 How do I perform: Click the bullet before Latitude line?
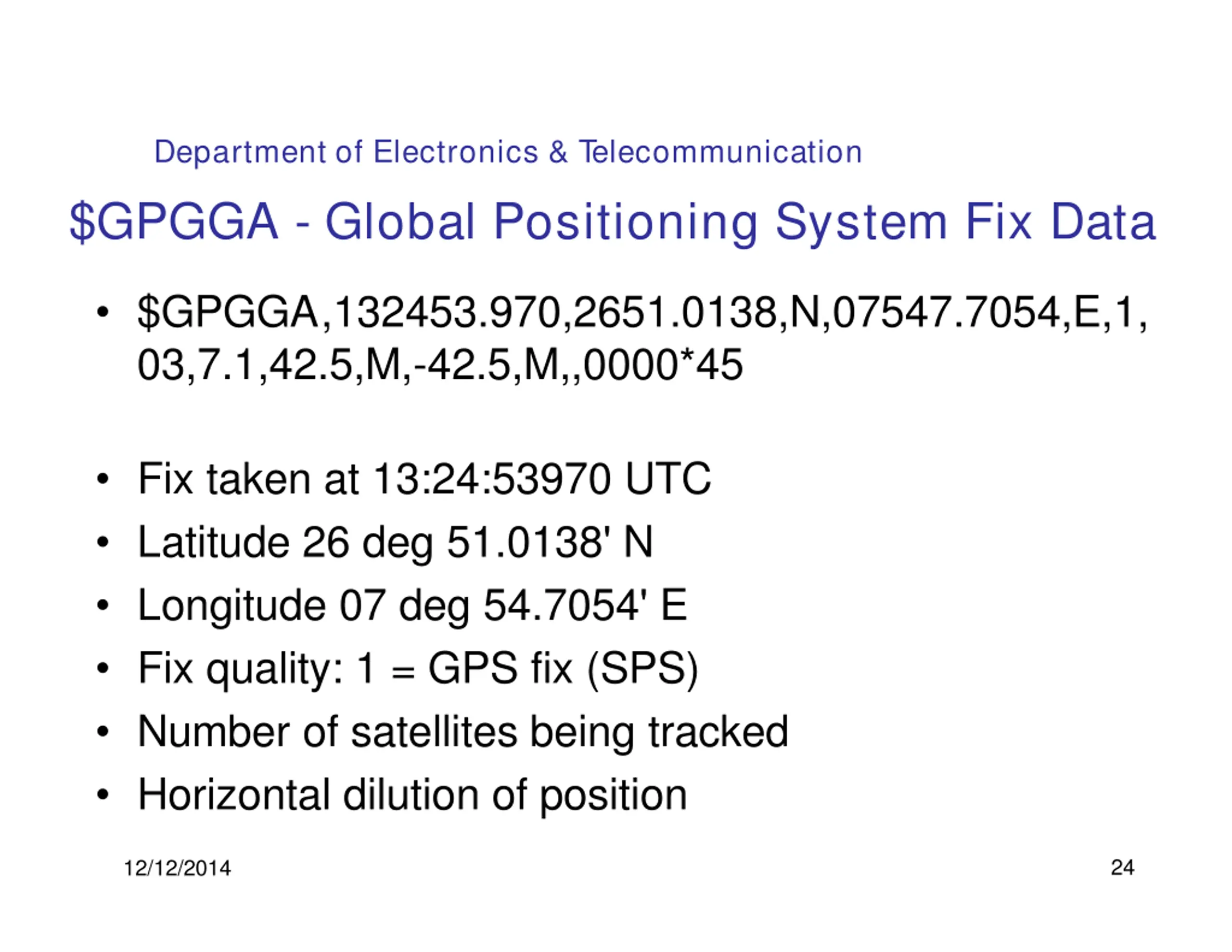point(102,543)
